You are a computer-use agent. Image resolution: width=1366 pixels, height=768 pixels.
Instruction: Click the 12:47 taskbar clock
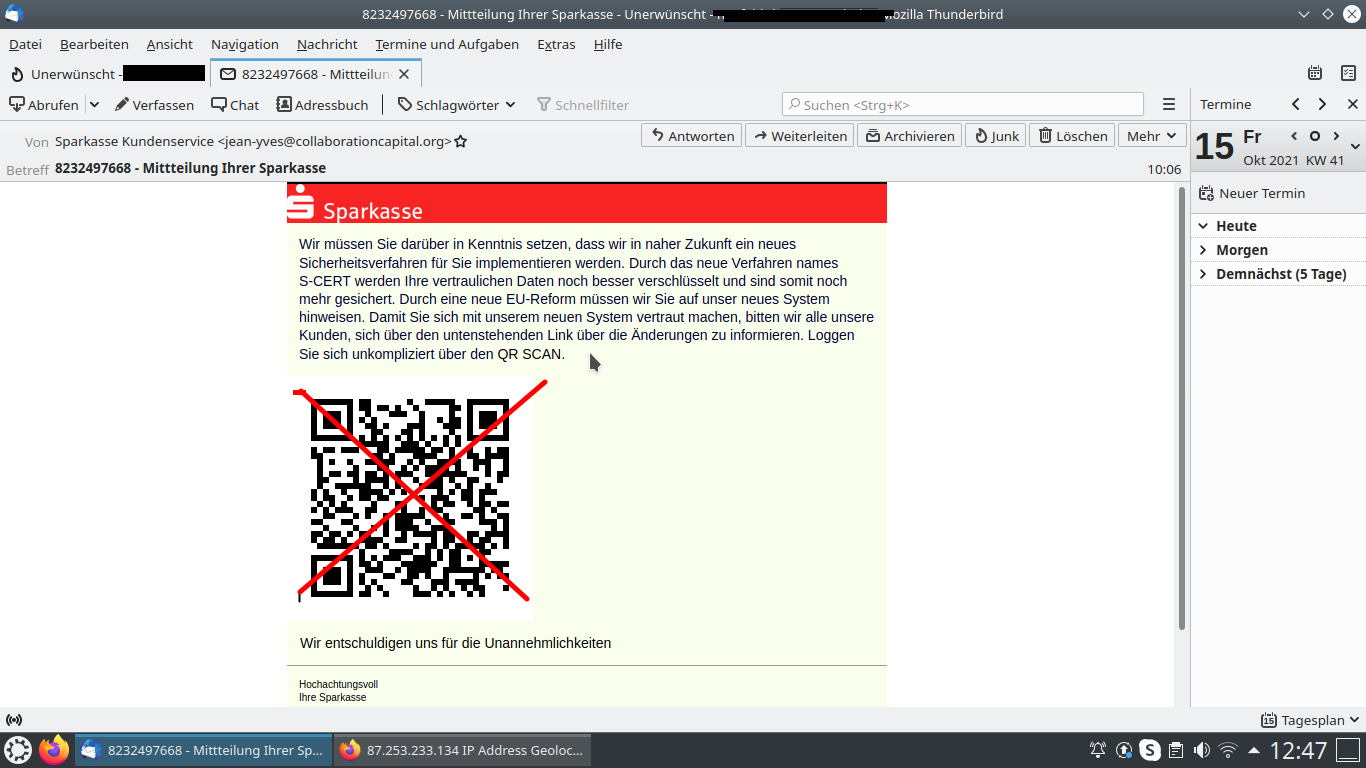(1298, 750)
